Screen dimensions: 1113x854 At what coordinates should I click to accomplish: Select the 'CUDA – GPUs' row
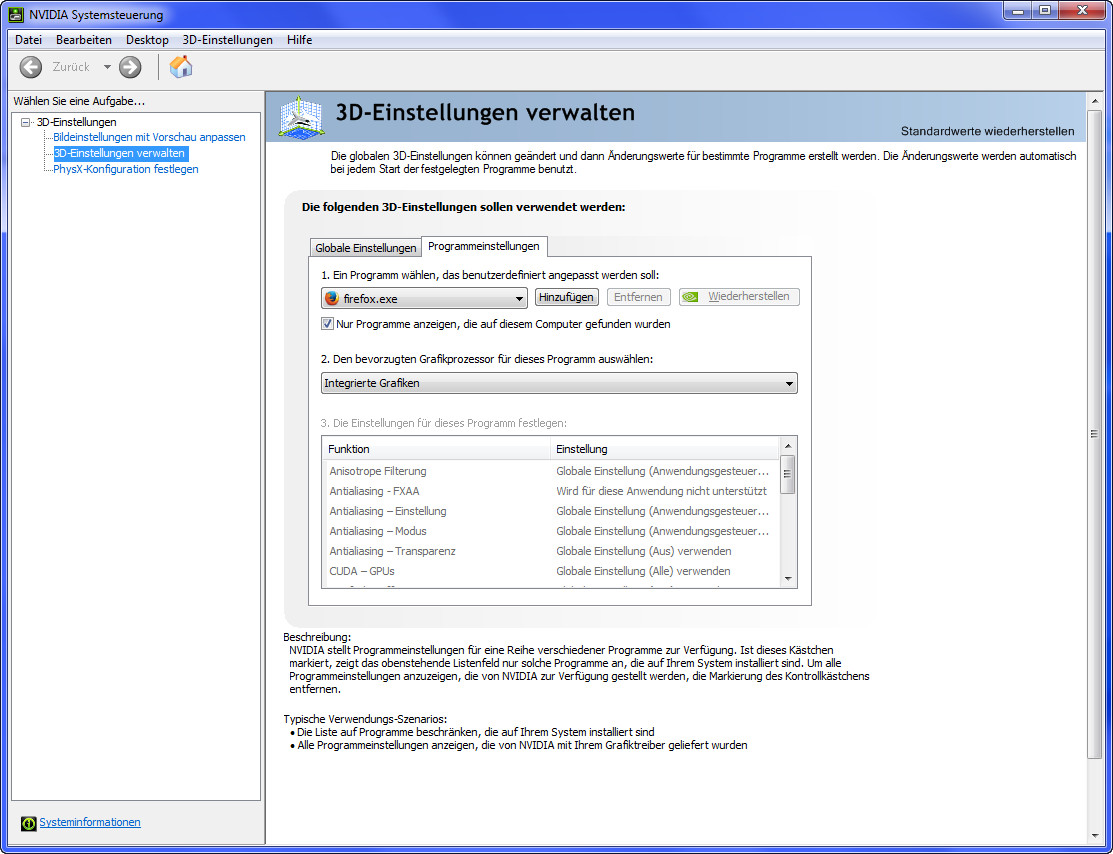pyautogui.click(x=550, y=570)
